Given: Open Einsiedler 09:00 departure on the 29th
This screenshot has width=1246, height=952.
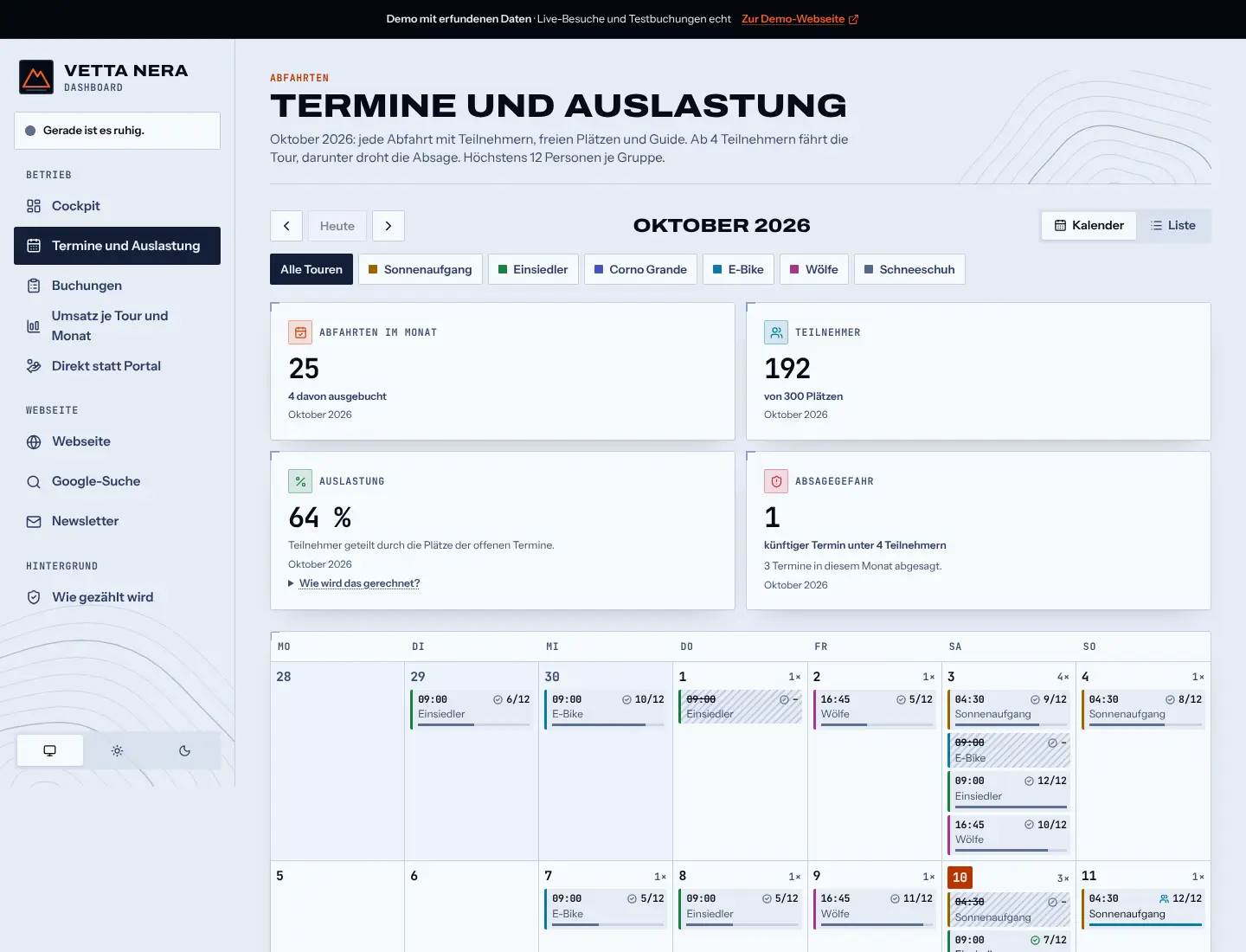Looking at the screenshot, I should (x=472, y=710).
